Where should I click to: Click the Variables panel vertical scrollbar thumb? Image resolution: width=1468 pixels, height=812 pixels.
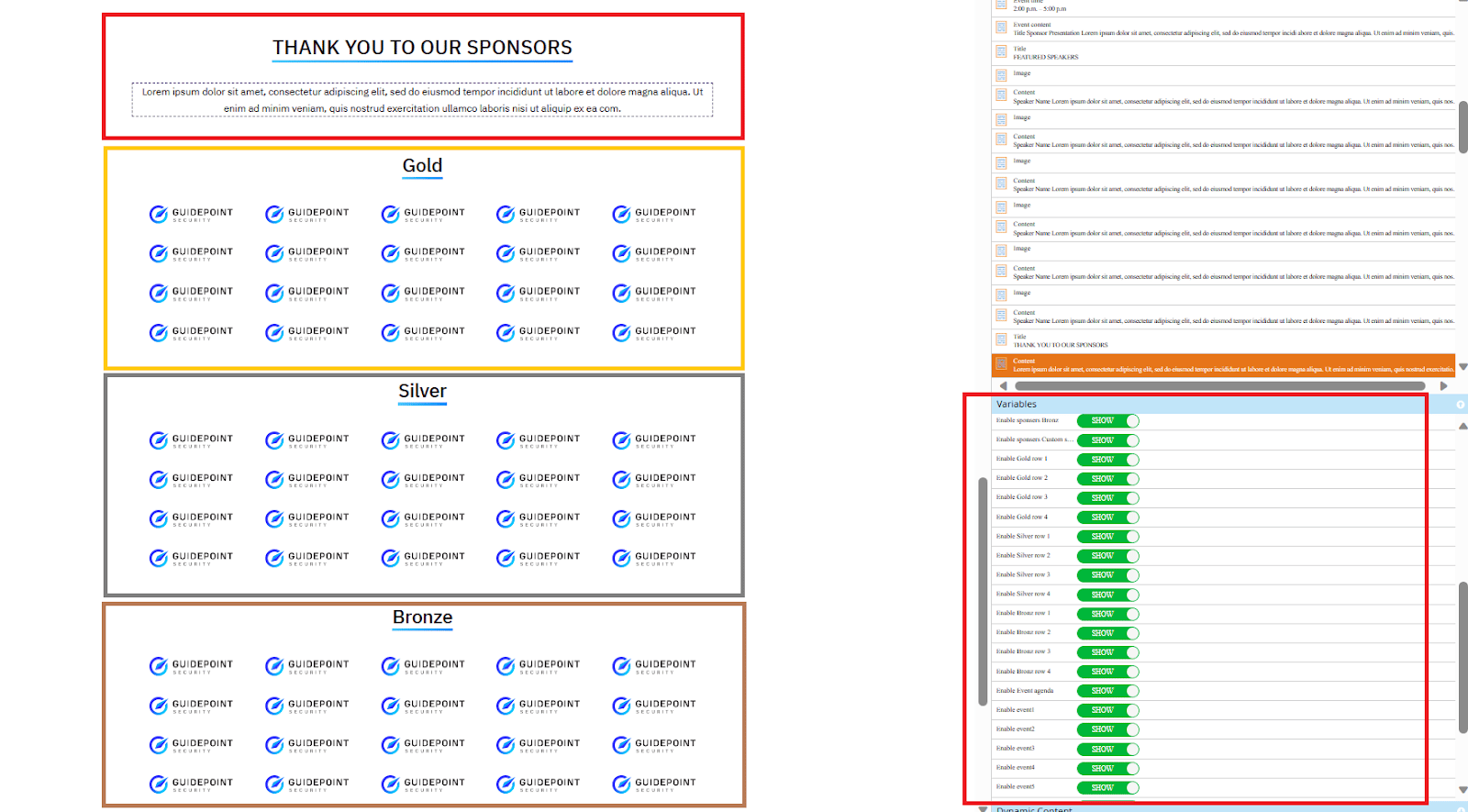[x=1462, y=658]
